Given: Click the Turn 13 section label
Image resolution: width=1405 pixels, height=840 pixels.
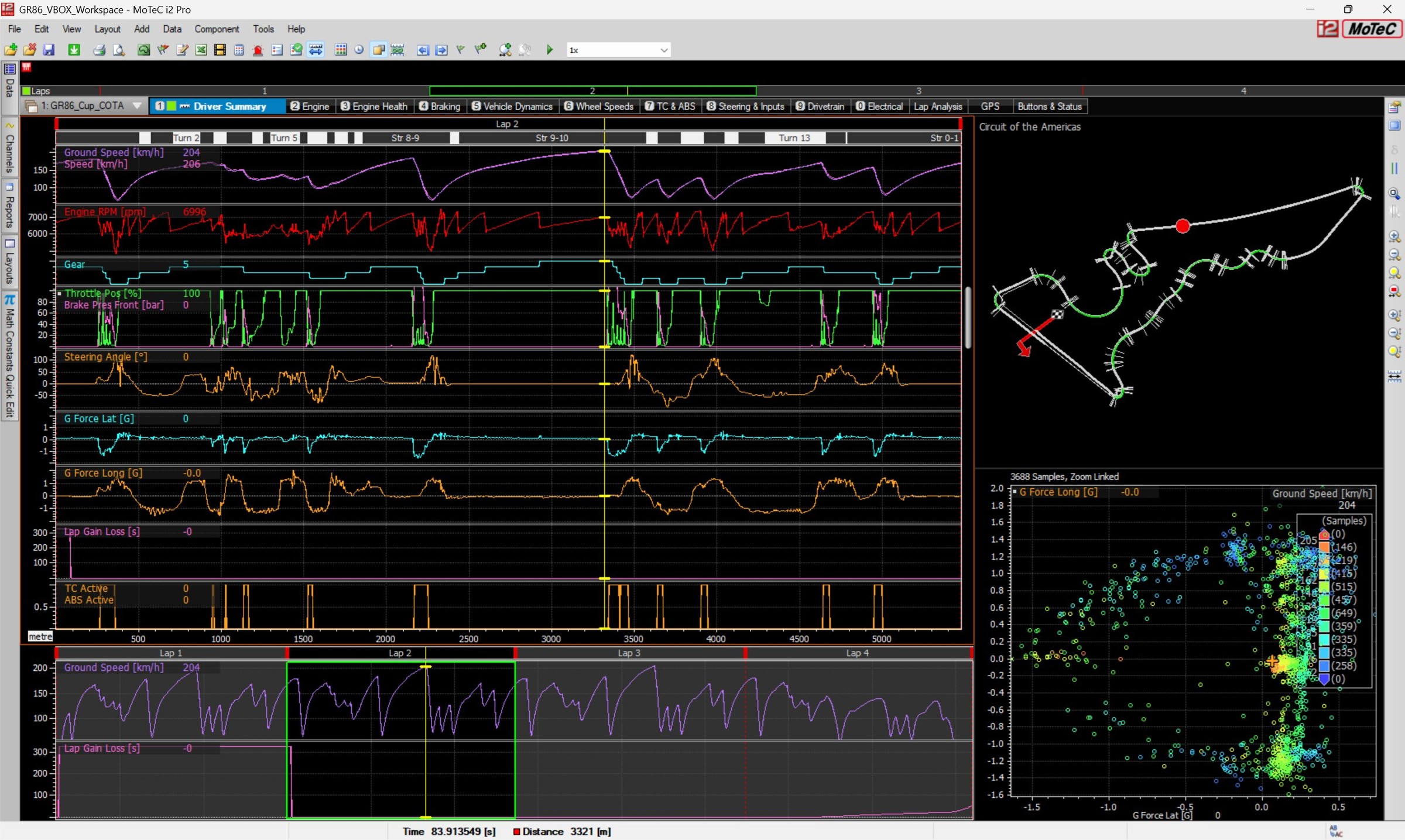Looking at the screenshot, I should pos(794,138).
